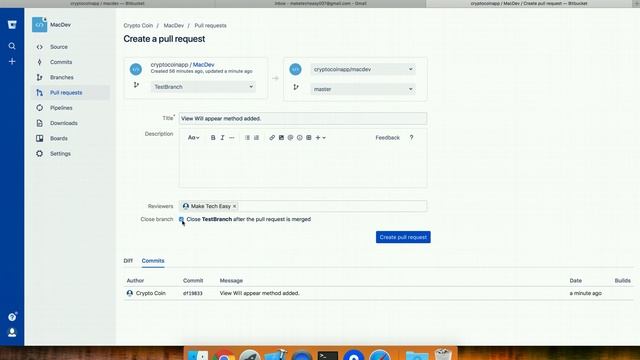The width and height of the screenshot is (640, 360).
Task: Open Downloads in the sidebar
Action: (x=64, y=123)
